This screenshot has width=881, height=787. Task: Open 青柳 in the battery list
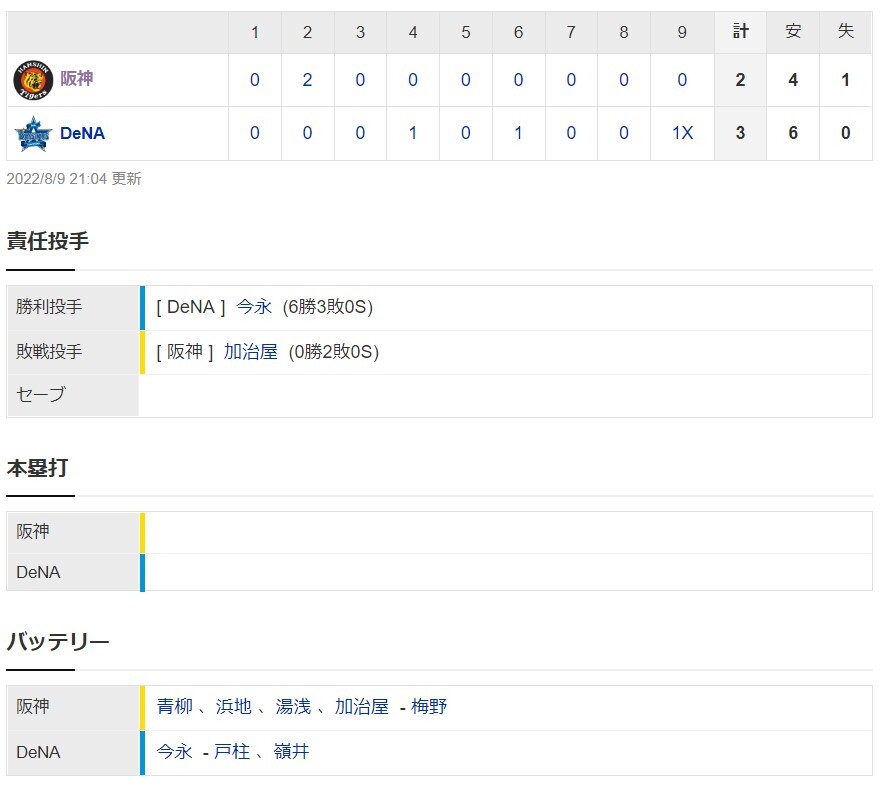pyautogui.click(x=175, y=706)
